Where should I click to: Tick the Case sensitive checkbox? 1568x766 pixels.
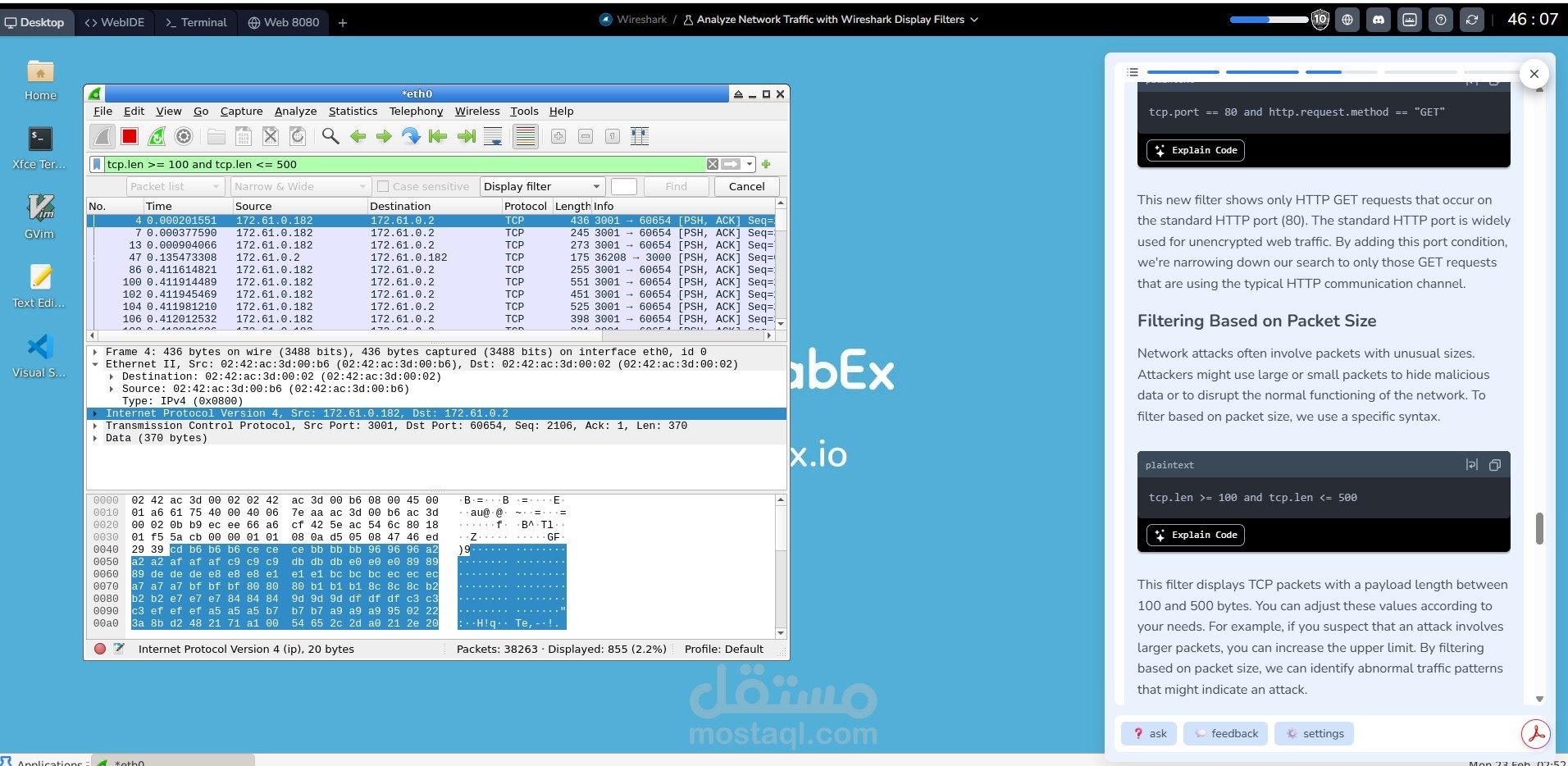(382, 186)
